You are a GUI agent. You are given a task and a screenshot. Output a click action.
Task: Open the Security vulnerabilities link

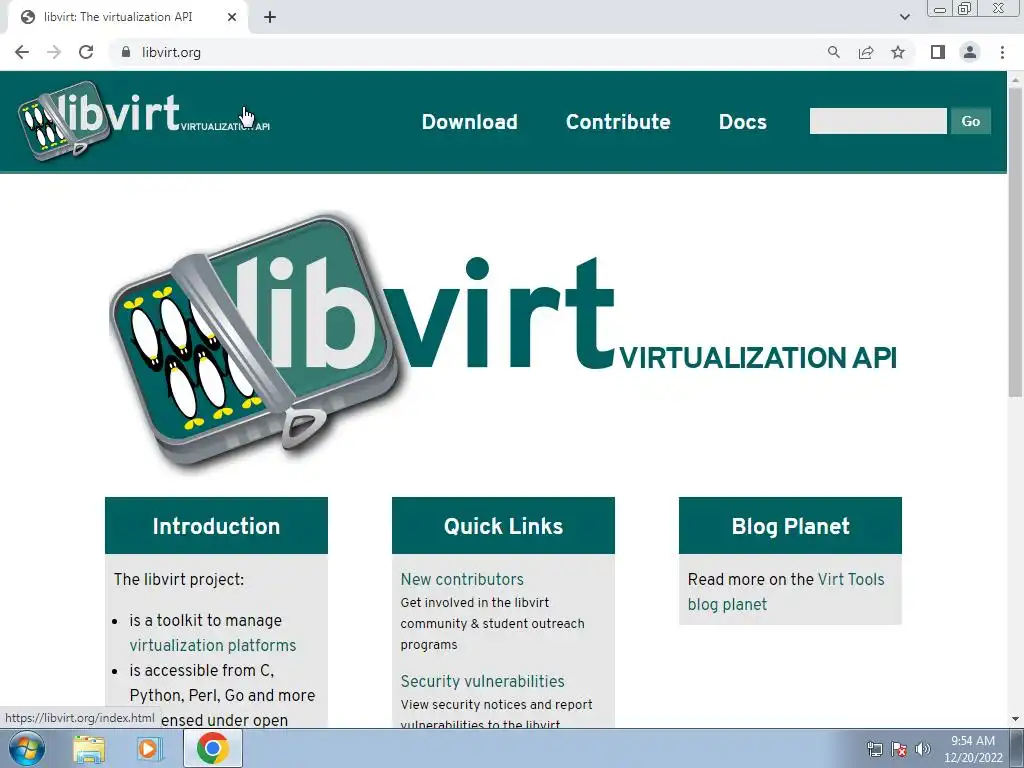(x=482, y=681)
